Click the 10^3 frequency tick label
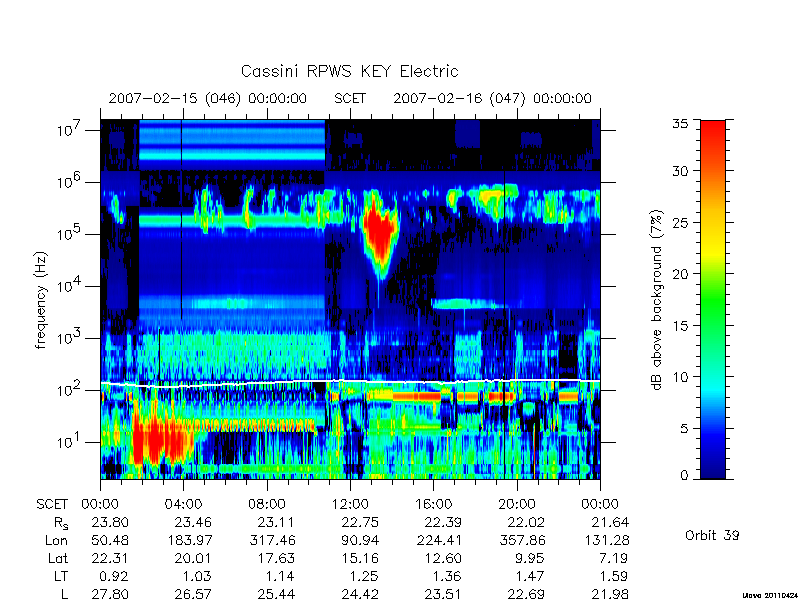The image size is (800, 600). tap(69, 338)
